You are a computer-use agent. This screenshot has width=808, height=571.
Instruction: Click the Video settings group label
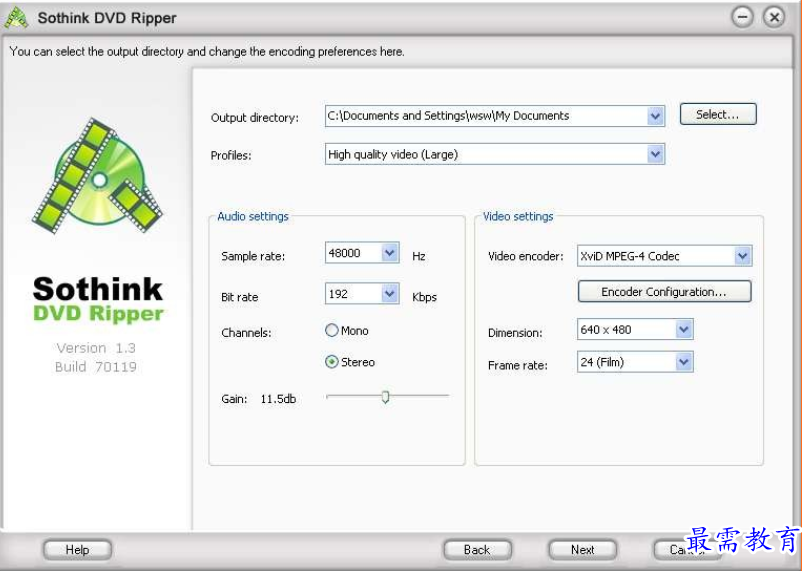click(x=518, y=216)
